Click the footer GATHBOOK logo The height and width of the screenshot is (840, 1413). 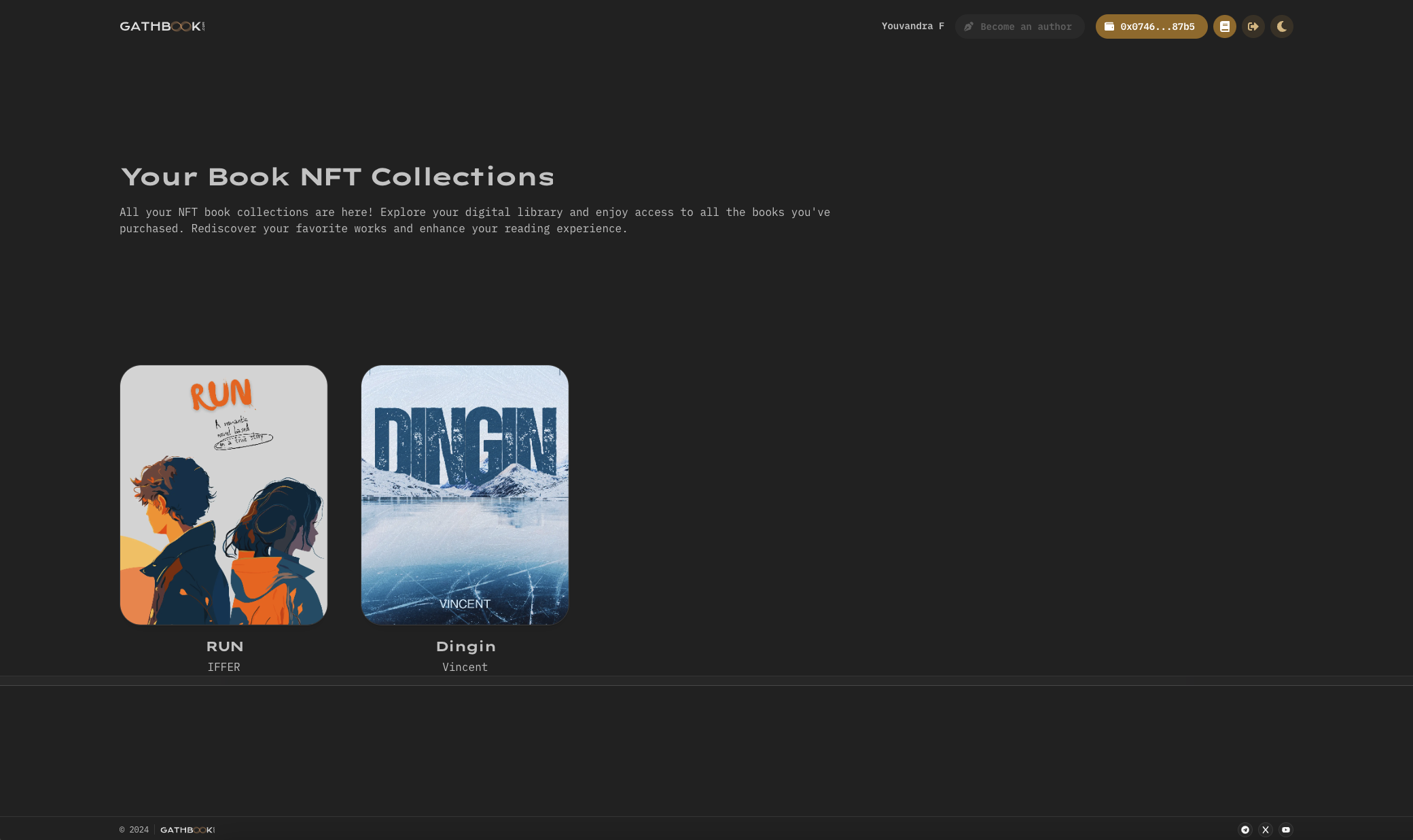coord(187,830)
